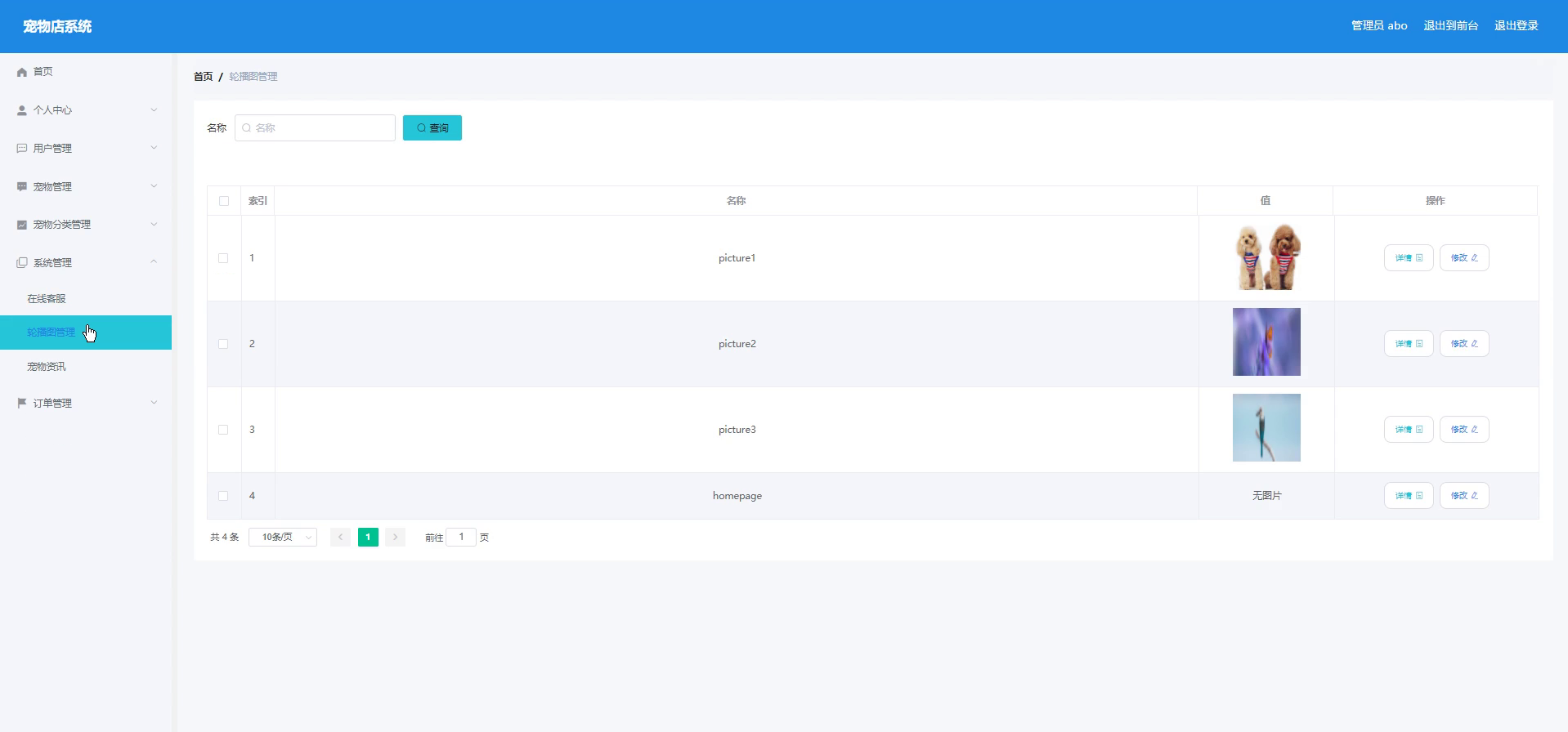Image resolution: width=1568 pixels, height=732 pixels.
Task: Focus the 前往 page number input
Action: point(461,537)
